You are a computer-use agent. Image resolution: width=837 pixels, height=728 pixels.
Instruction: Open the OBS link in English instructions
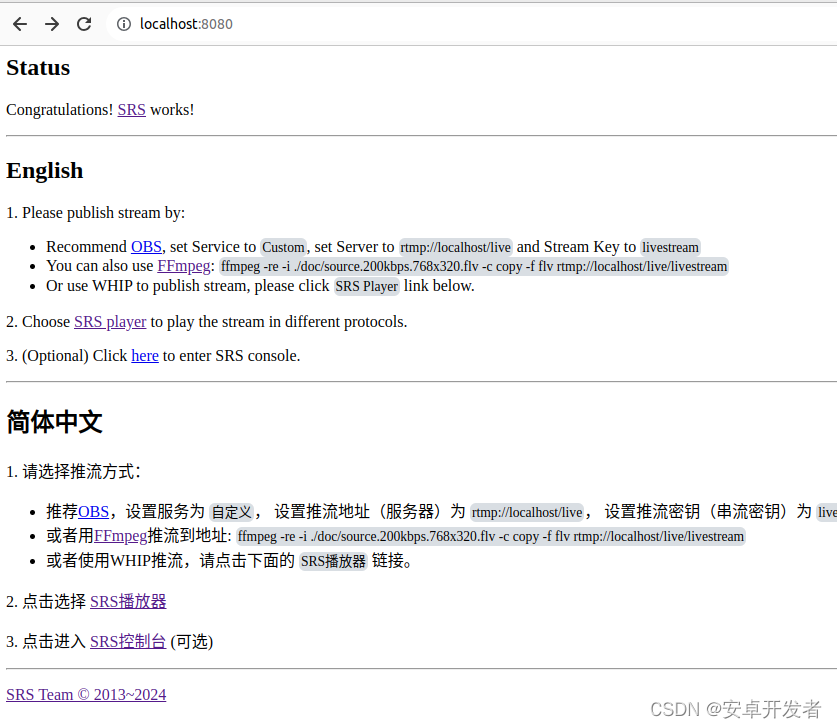tap(146, 247)
